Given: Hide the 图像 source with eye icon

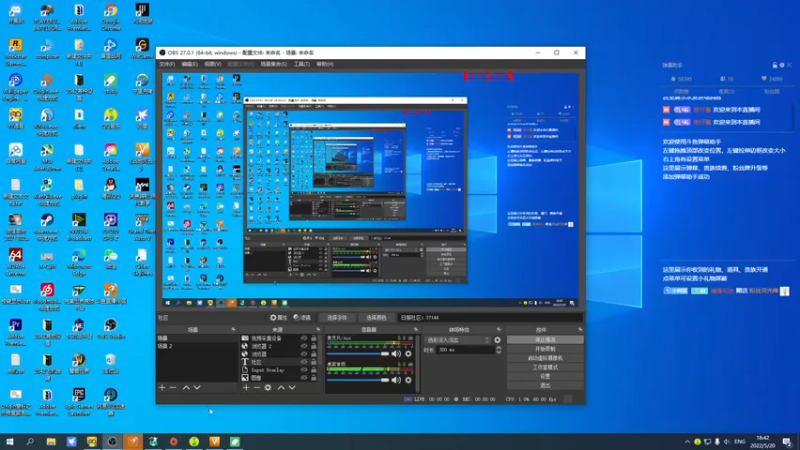Looking at the screenshot, I should [x=304, y=378].
